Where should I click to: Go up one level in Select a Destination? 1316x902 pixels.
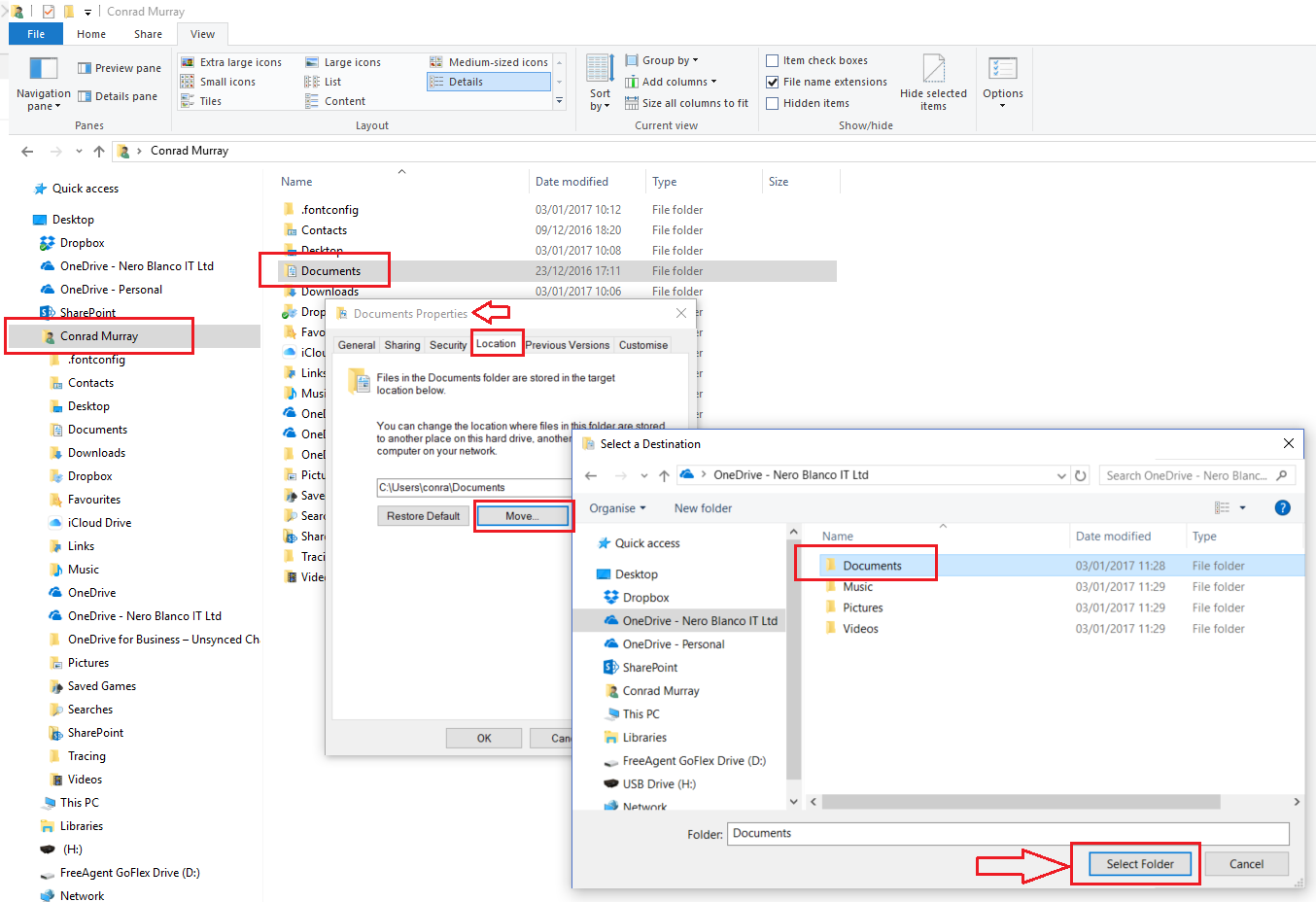(664, 475)
